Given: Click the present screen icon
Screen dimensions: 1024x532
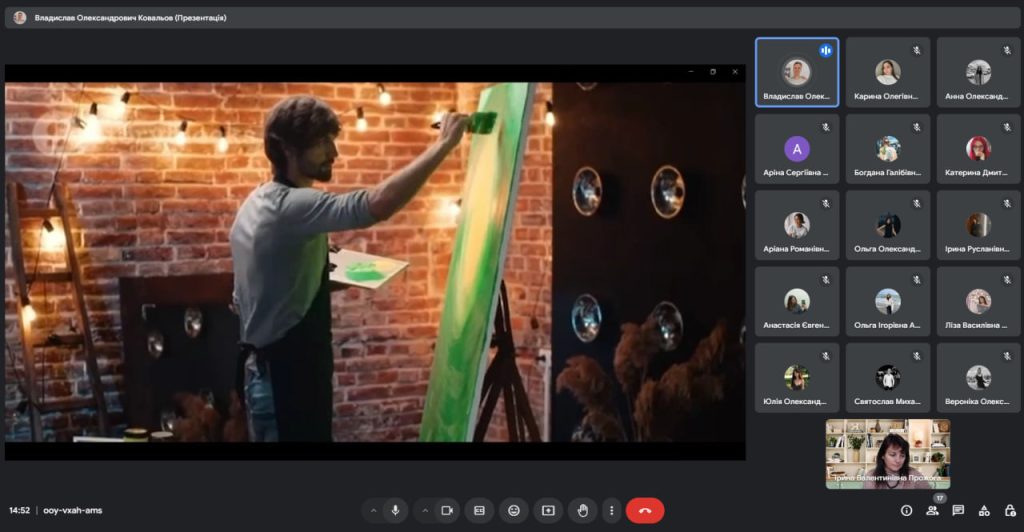Looking at the screenshot, I should click(x=548, y=510).
